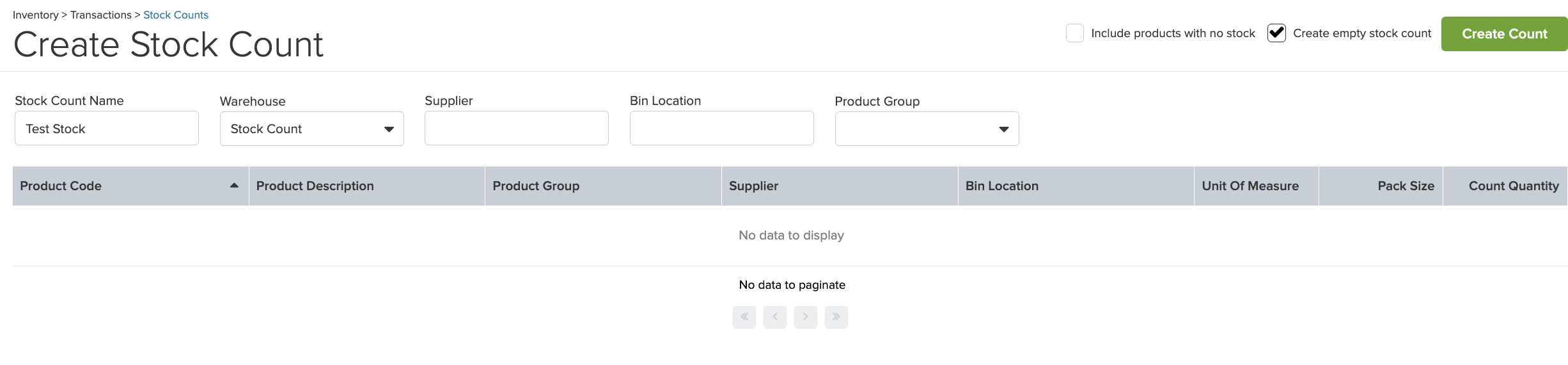This screenshot has width=1568, height=365.
Task: Sort by Product Group column header
Action: click(x=604, y=186)
